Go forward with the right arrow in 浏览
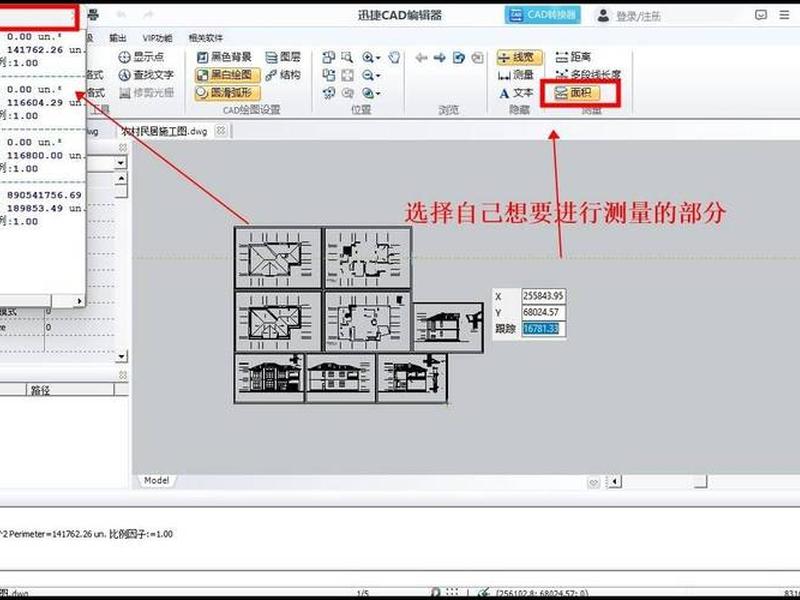This screenshot has width=800, height=600. coord(439,57)
